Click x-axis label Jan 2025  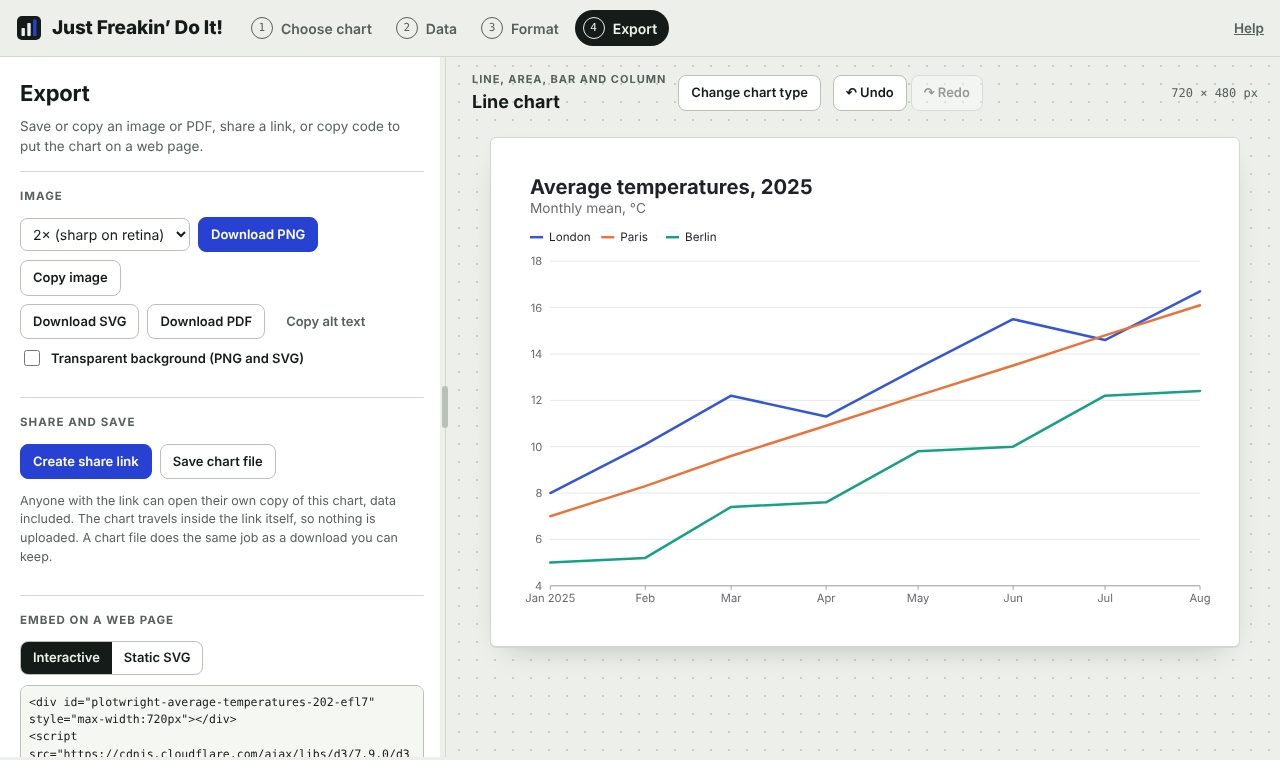pos(550,598)
